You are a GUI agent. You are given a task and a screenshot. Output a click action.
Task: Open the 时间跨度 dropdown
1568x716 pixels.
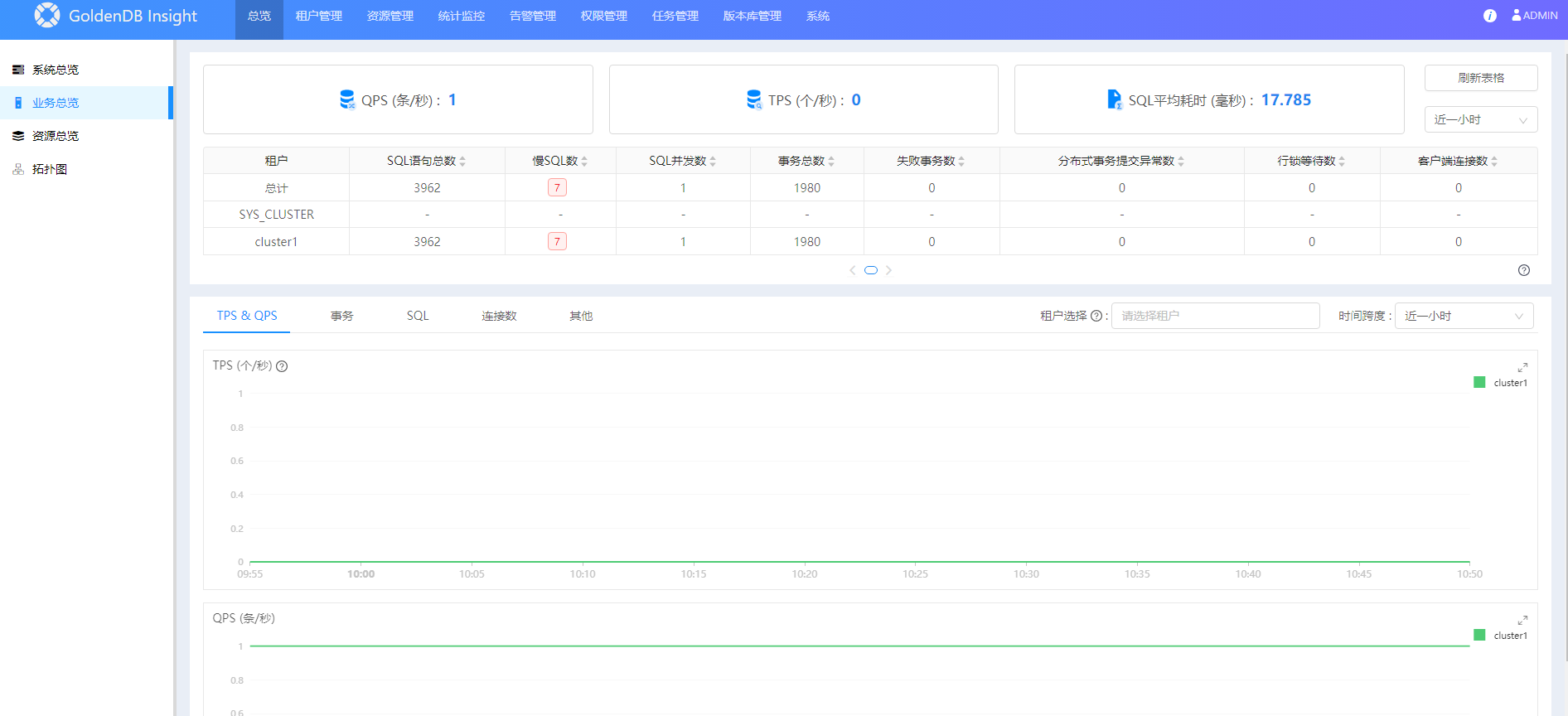pos(1464,316)
